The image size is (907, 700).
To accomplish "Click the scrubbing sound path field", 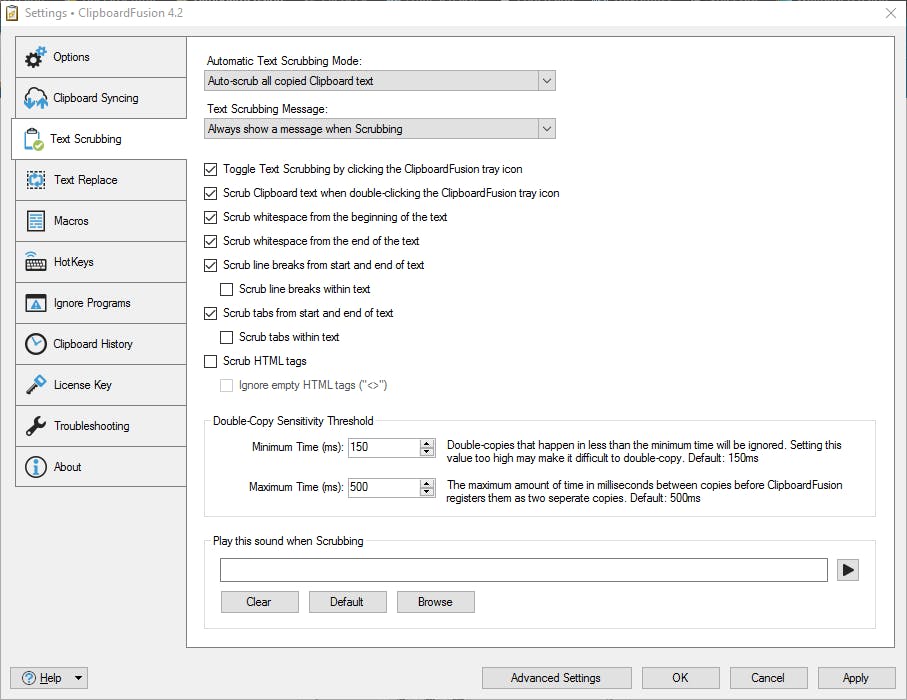I will 523,570.
